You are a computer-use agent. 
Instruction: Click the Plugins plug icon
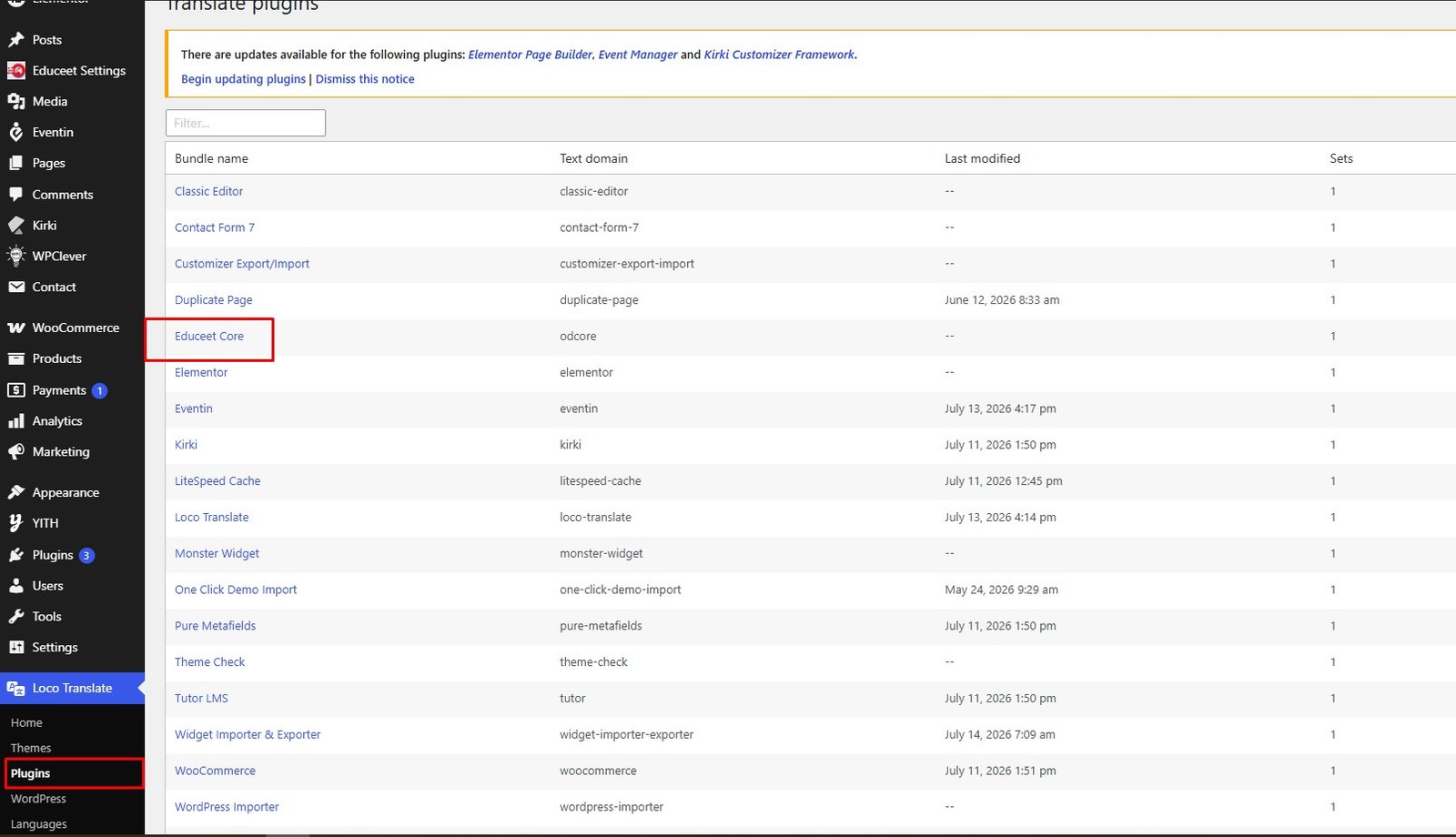coord(15,555)
